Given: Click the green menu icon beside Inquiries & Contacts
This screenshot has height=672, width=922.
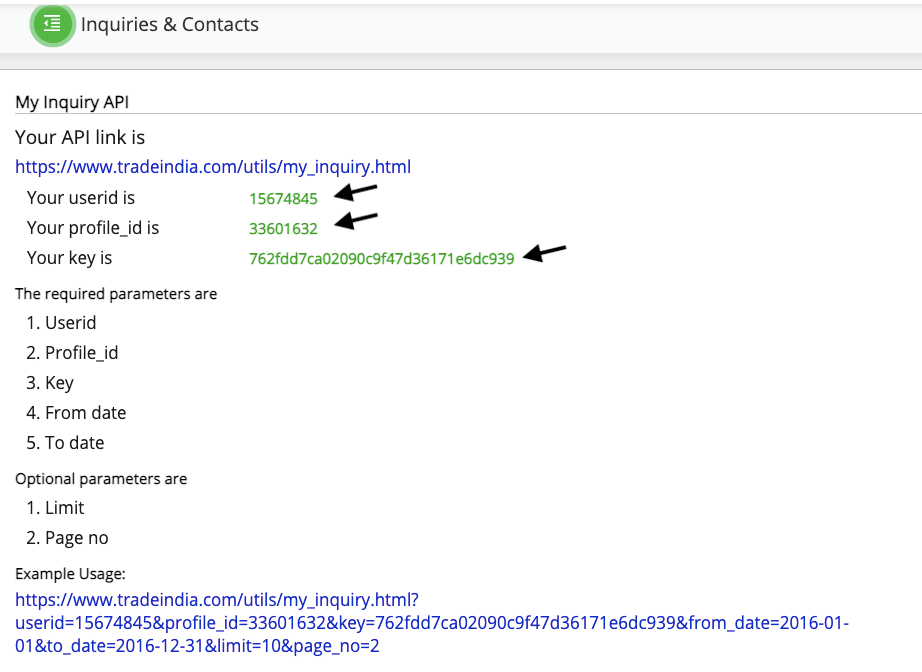Looking at the screenshot, I should [53, 24].
